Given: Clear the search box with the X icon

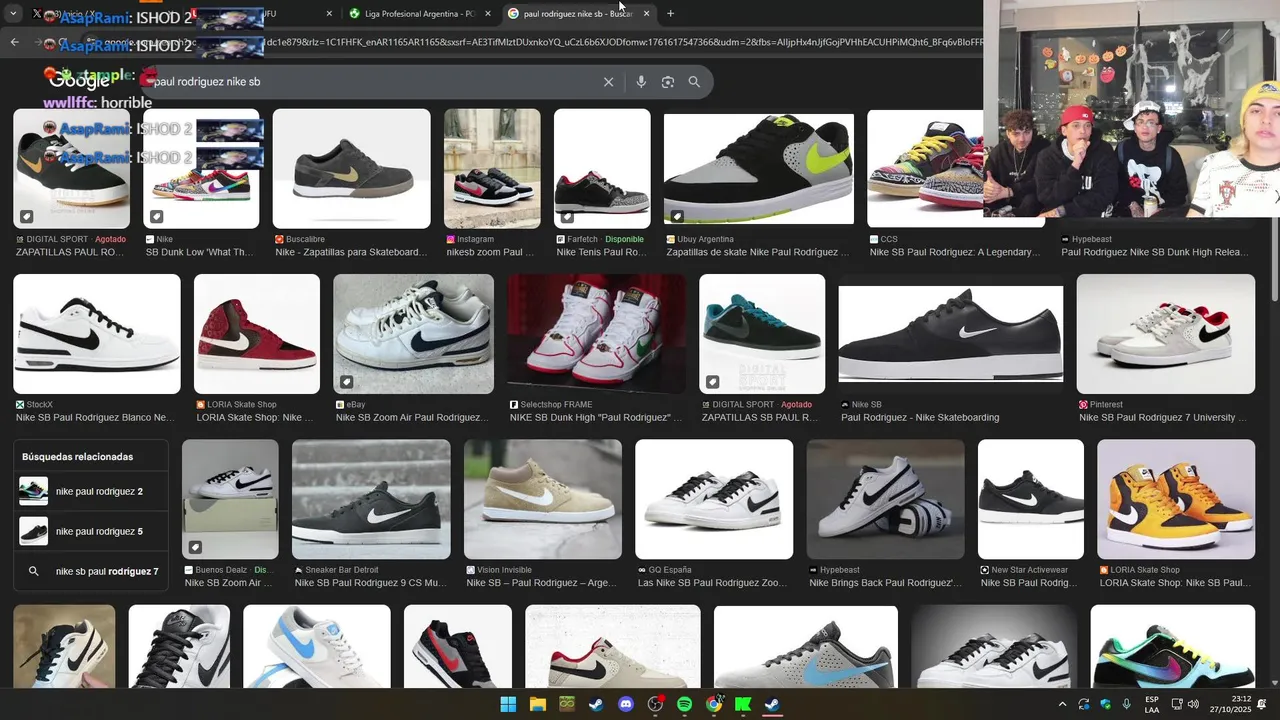Looking at the screenshot, I should (608, 82).
